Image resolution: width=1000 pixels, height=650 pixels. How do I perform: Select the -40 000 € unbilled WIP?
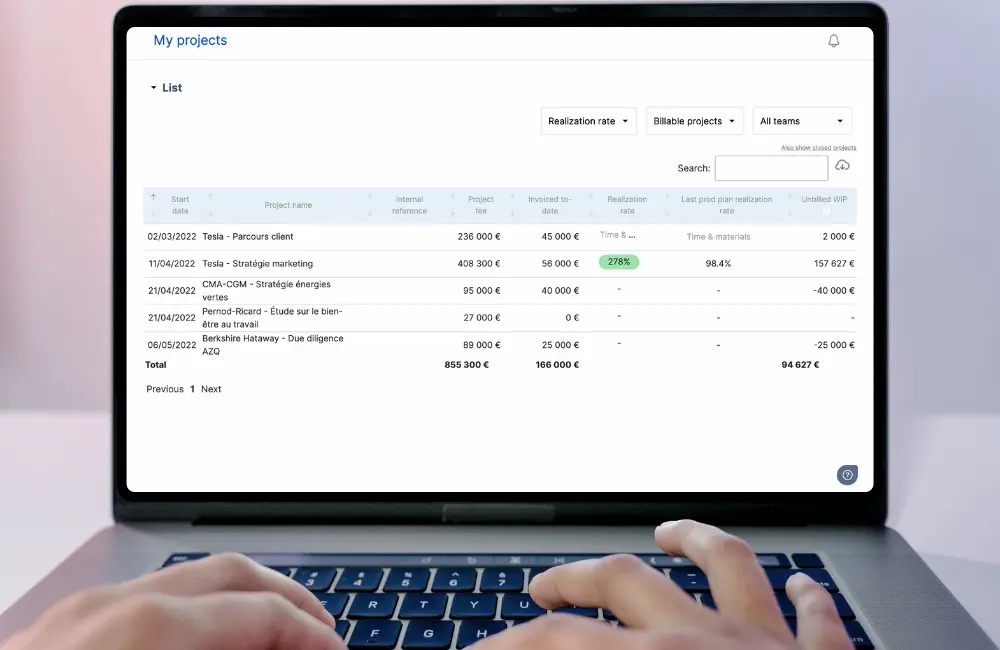pos(834,290)
